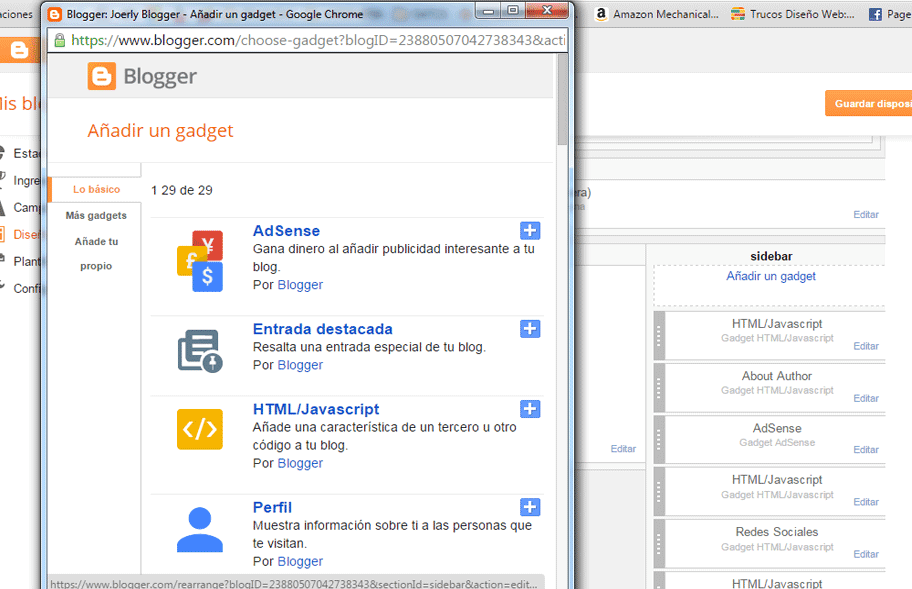912x589 pixels.
Task: Click the AdSense currency symbols icon
Action: pyautogui.click(x=200, y=261)
